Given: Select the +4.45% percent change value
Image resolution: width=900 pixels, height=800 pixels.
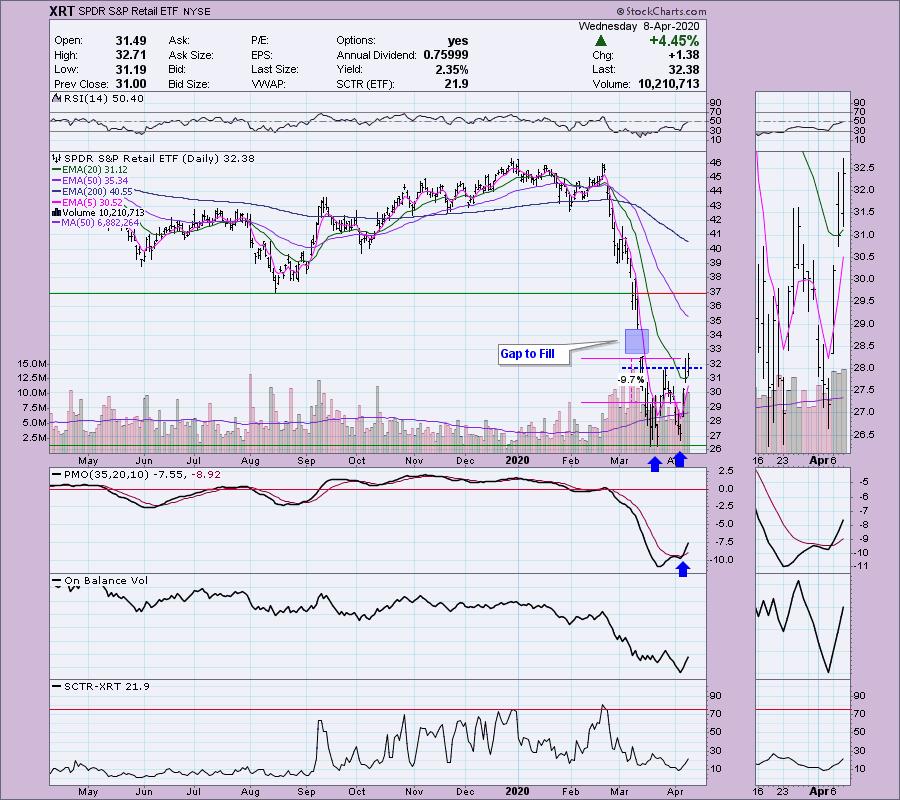Looking at the screenshot, I should click(674, 41).
